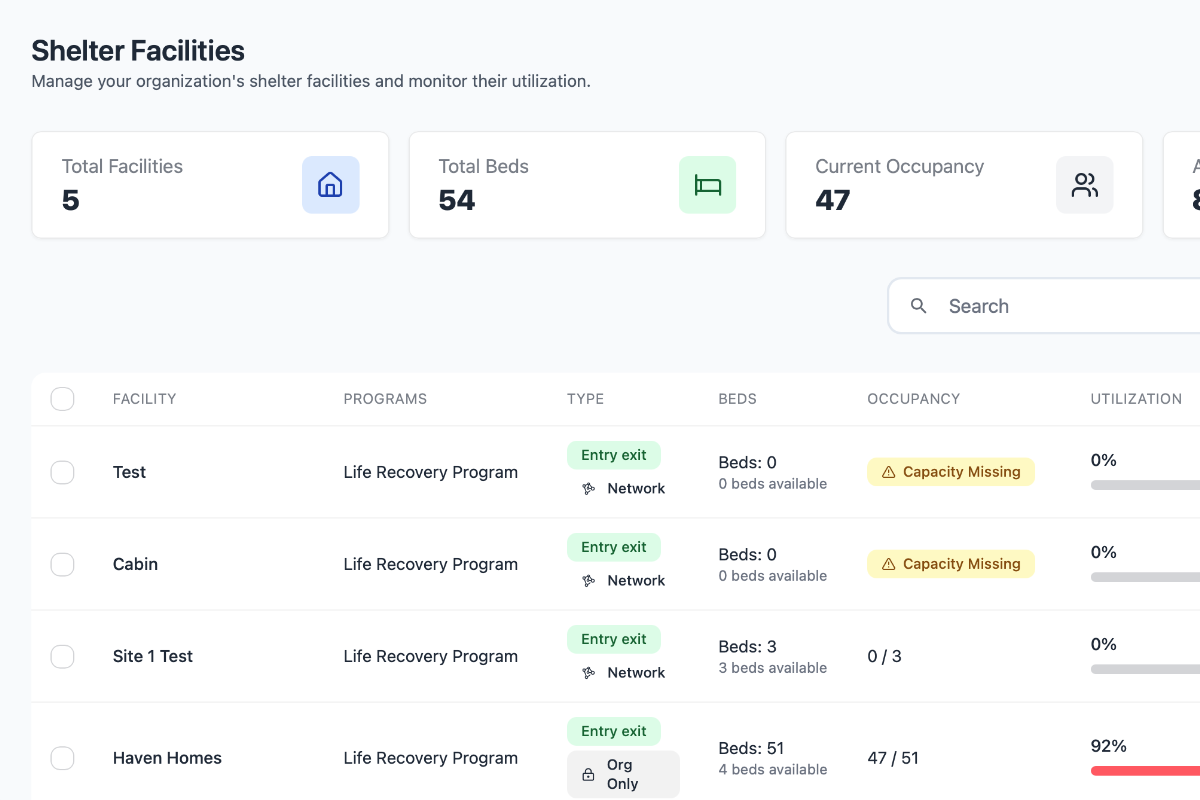Open the Site 1 Test facility
Viewport: 1200px width, 800px height.
(152, 656)
